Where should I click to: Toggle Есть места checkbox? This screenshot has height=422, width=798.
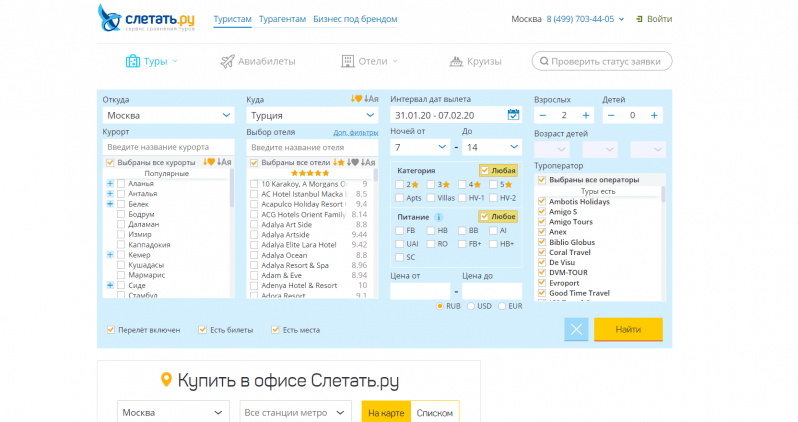coord(275,330)
